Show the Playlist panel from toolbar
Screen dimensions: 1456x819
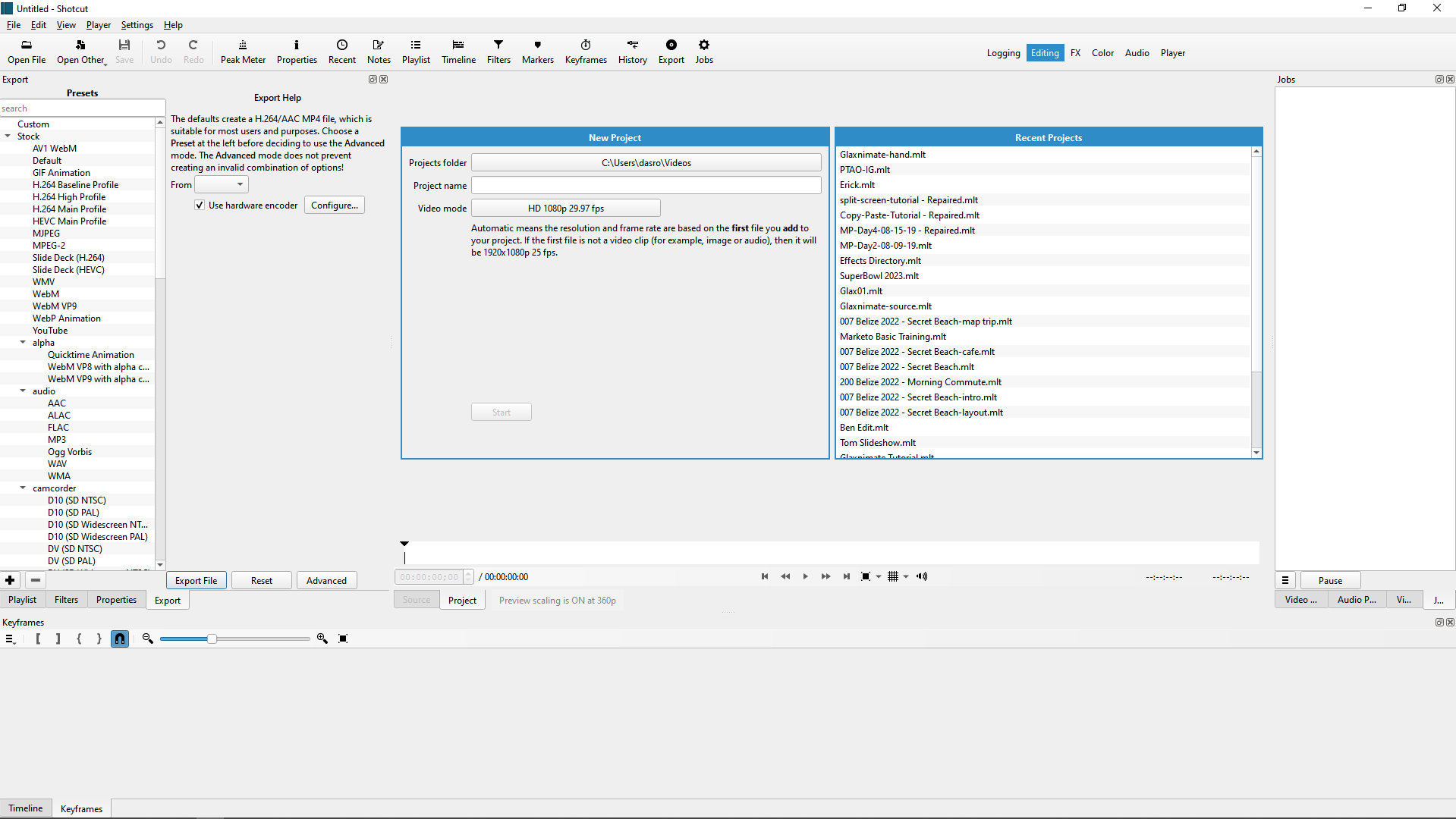416,52
